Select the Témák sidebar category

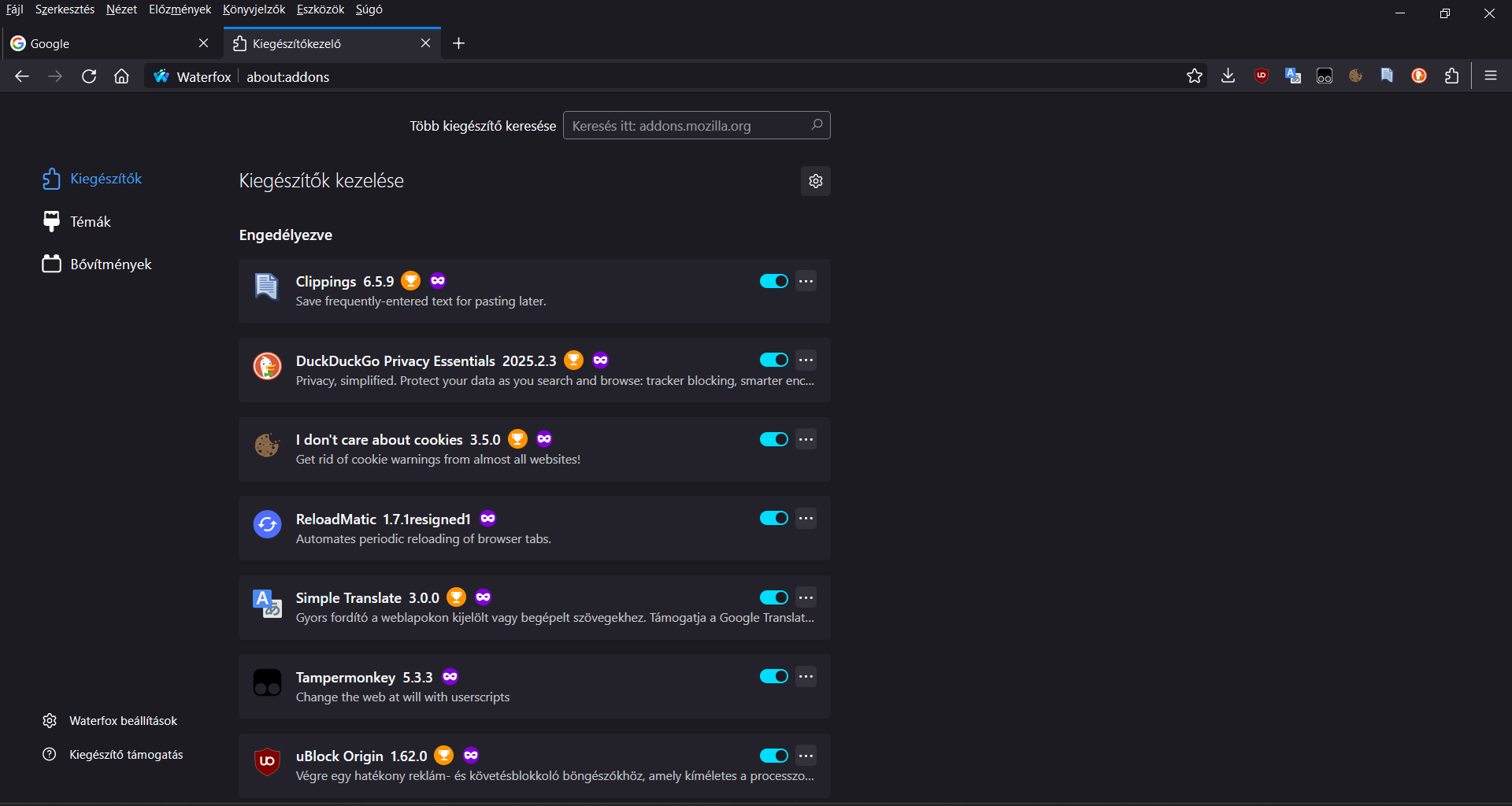77,222
